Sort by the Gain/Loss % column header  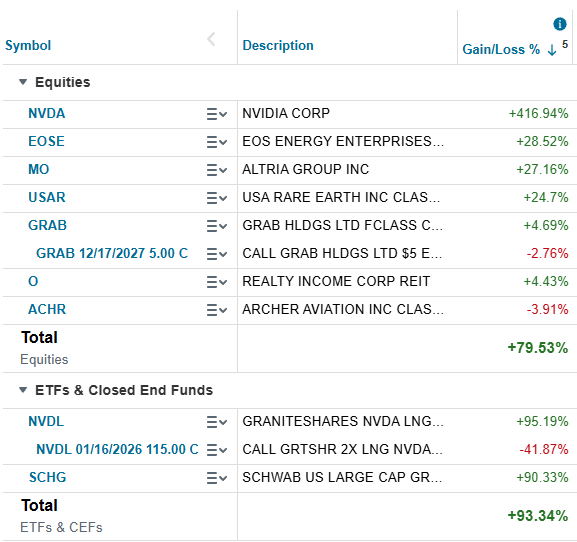[501, 49]
